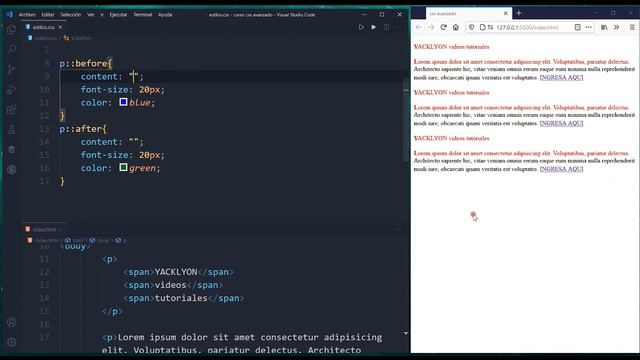
Task: Go forward in the browser
Action: tap(431, 27)
